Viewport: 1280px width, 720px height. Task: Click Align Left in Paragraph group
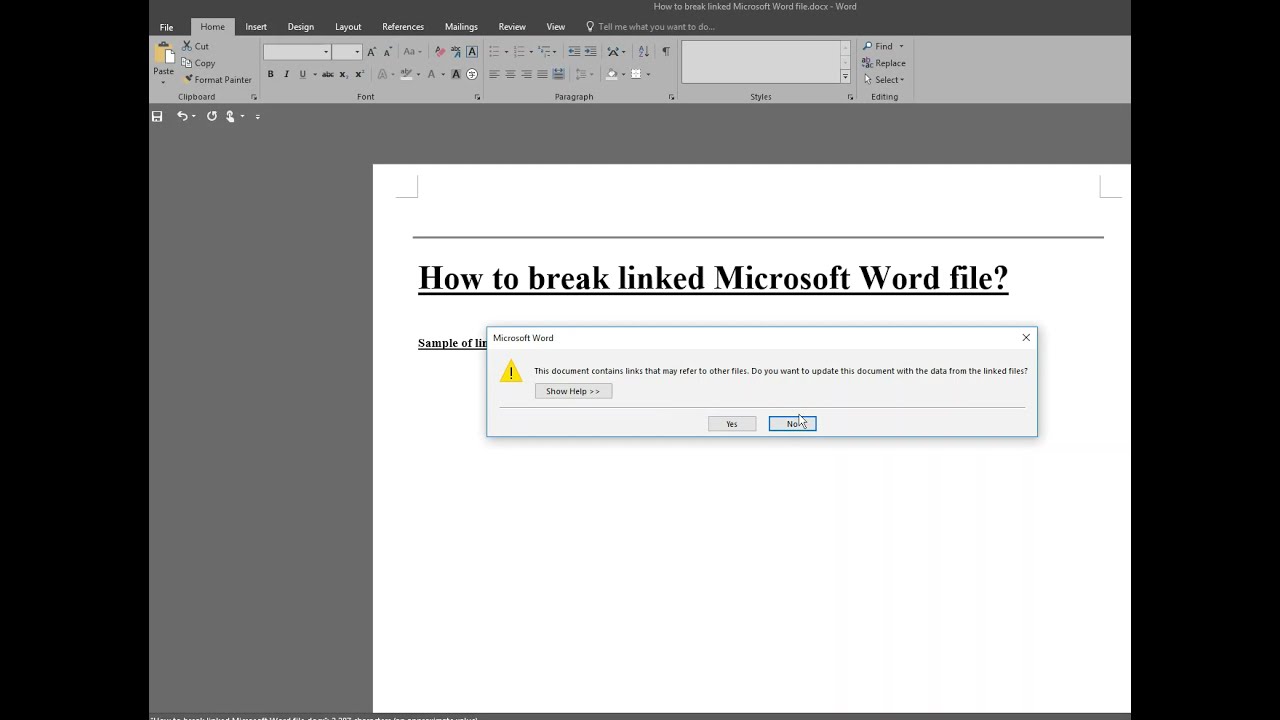coord(494,74)
